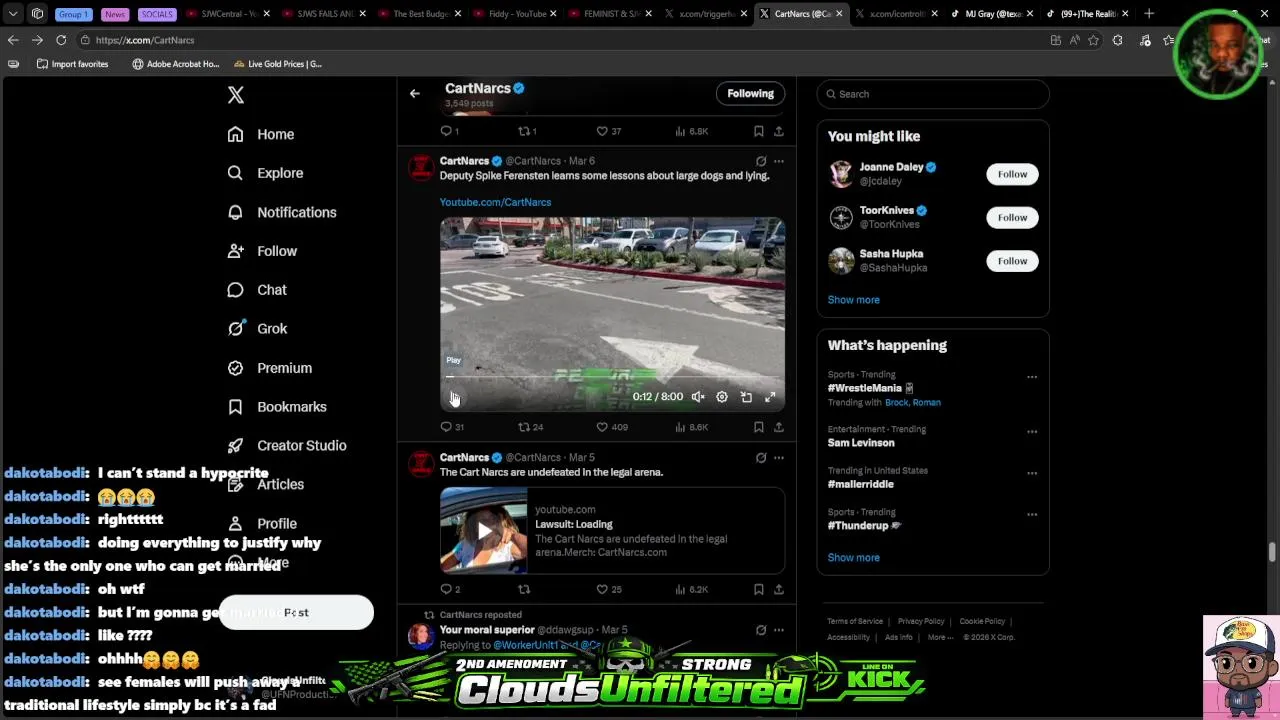Share the Mar 6 CartNarcs post
This screenshot has height=720, width=1280.
click(778, 427)
